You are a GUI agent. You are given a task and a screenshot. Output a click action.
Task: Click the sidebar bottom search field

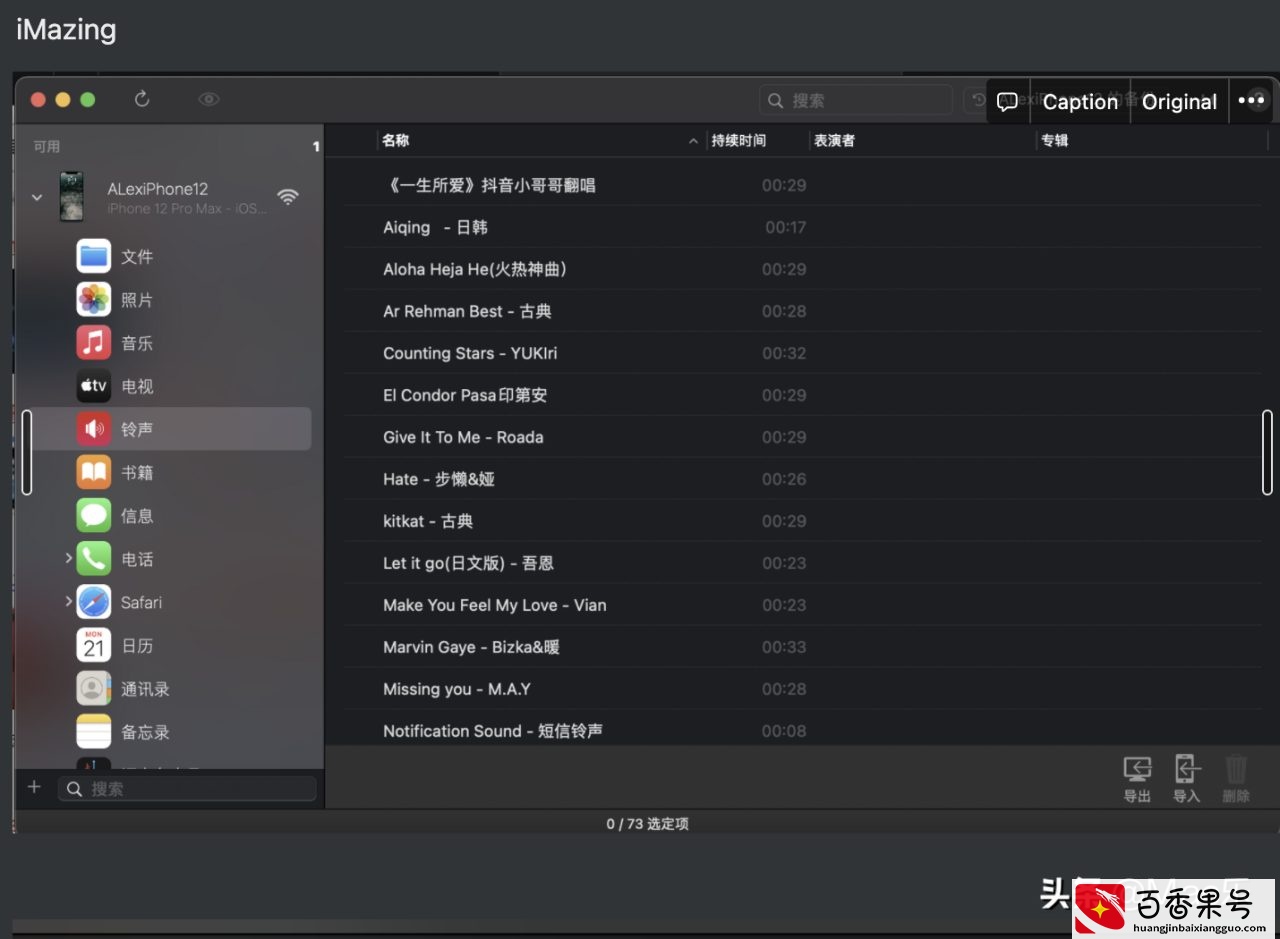(187, 788)
